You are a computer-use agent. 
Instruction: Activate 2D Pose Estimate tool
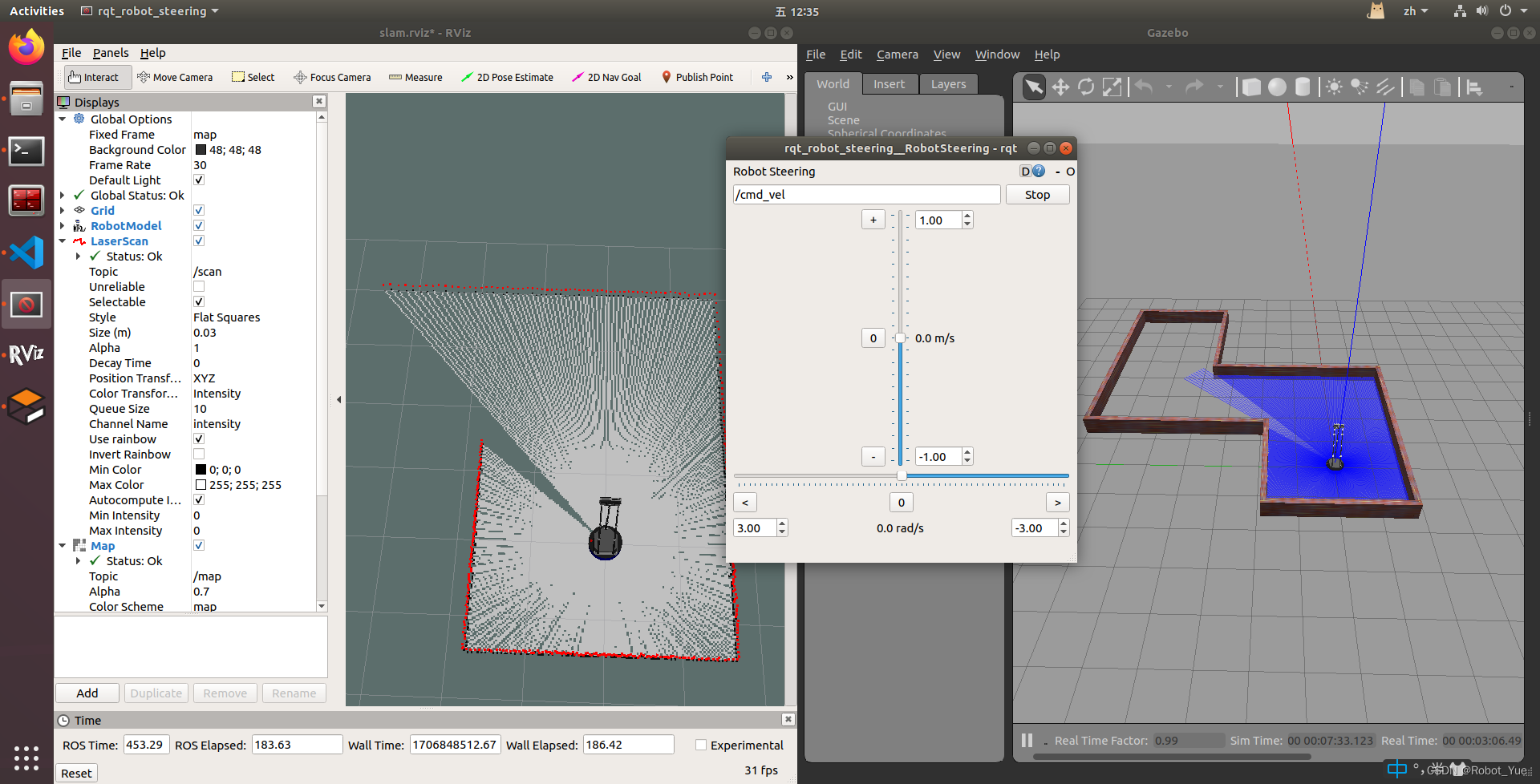(507, 77)
